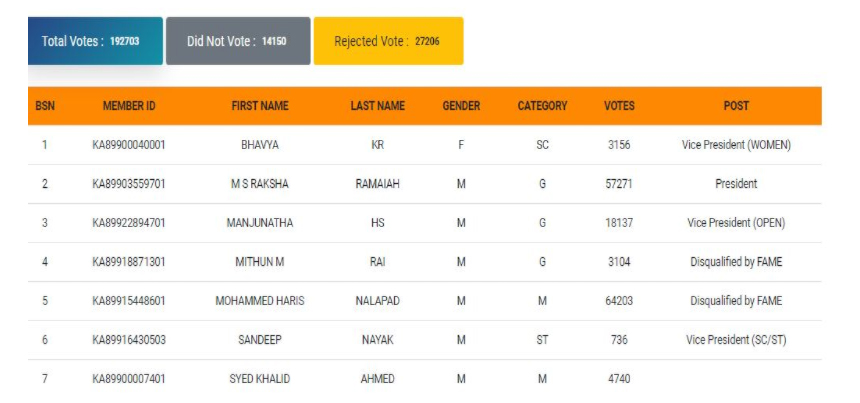Click the CATEGORY column header

point(542,106)
